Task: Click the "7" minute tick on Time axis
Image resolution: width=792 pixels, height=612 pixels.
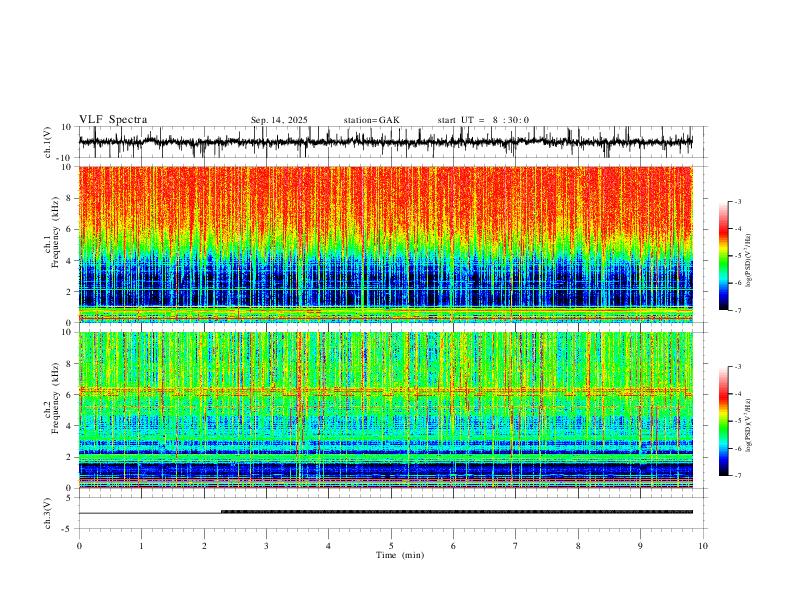Action: click(x=516, y=546)
